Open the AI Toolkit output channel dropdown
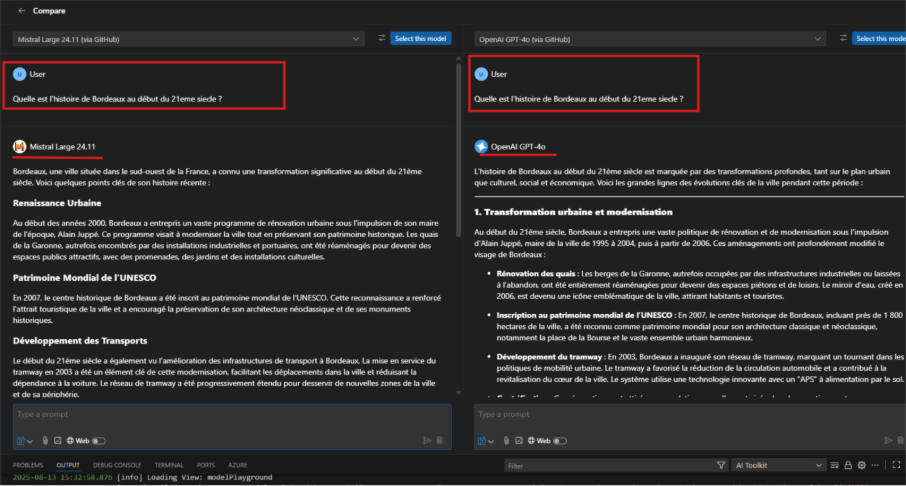The image size is (906, 486). tap(778, 465)
